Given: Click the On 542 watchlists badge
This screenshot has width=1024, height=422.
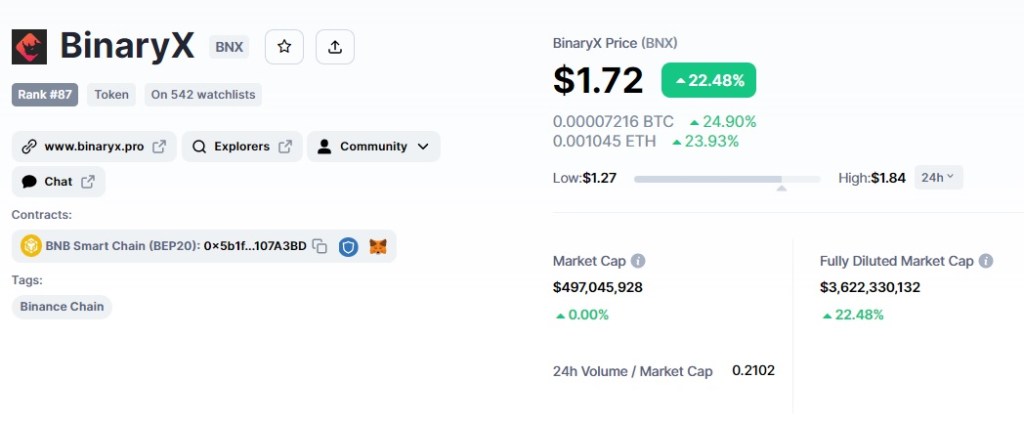Looking at the screenshot, I should (x=203, y=95).
